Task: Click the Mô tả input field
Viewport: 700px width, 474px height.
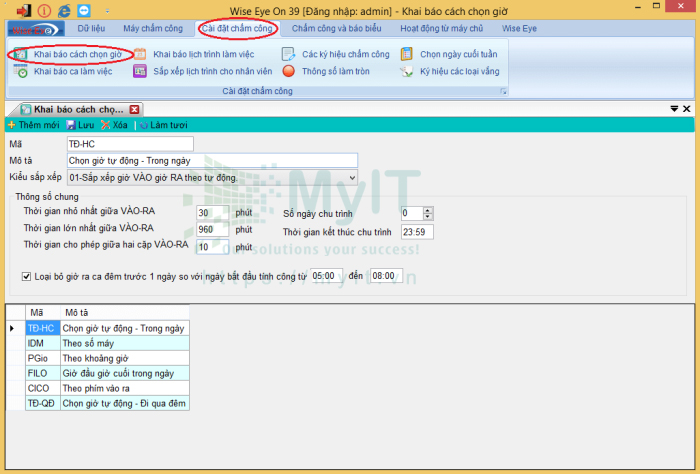Action: [x=212, y=161]
